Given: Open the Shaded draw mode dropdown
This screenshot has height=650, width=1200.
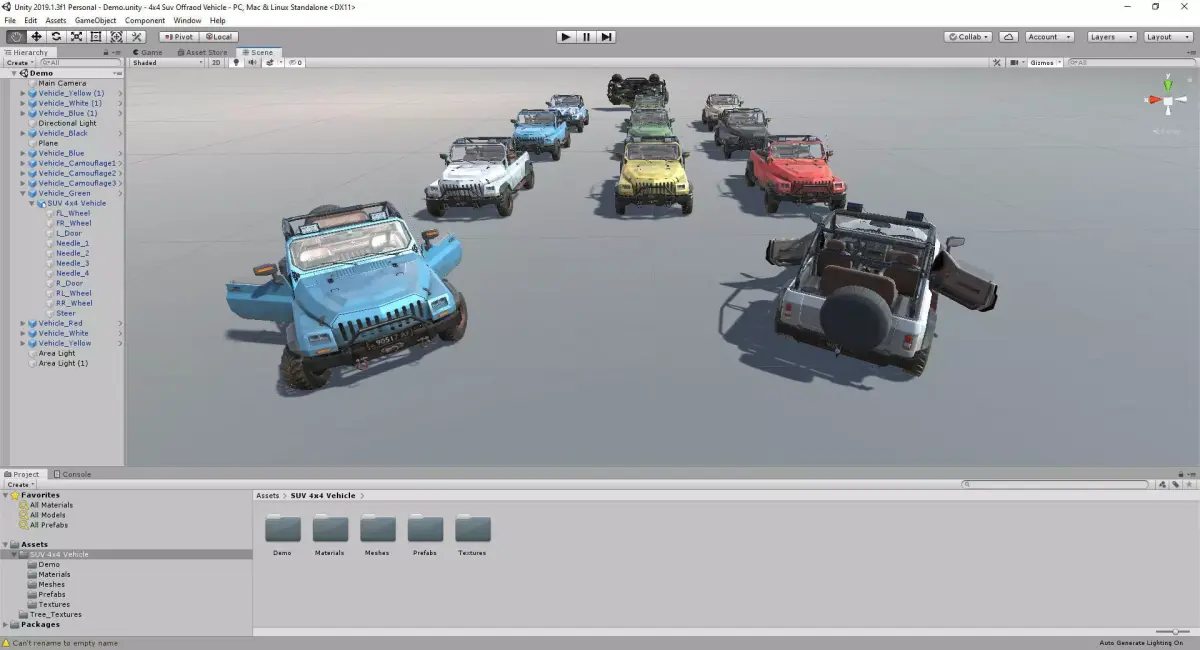Looking at the screenshot, I should tap(167, 62).
